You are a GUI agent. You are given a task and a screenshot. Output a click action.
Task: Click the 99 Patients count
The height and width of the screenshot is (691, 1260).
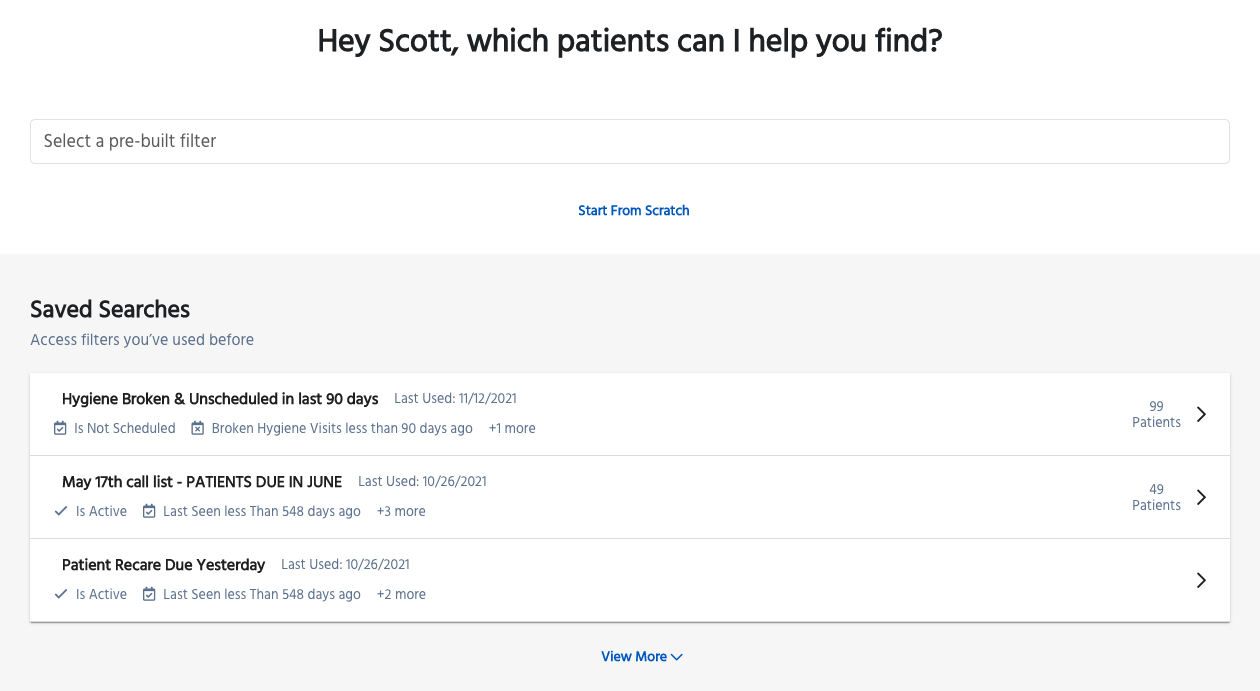click(x=1156, y=414)
